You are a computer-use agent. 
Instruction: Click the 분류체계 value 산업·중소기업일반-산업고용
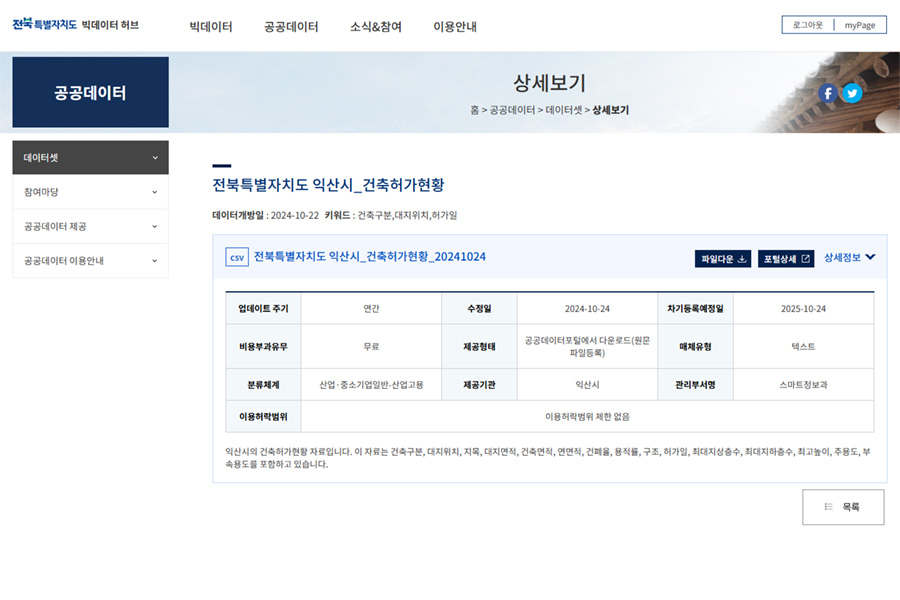point(371,385)
